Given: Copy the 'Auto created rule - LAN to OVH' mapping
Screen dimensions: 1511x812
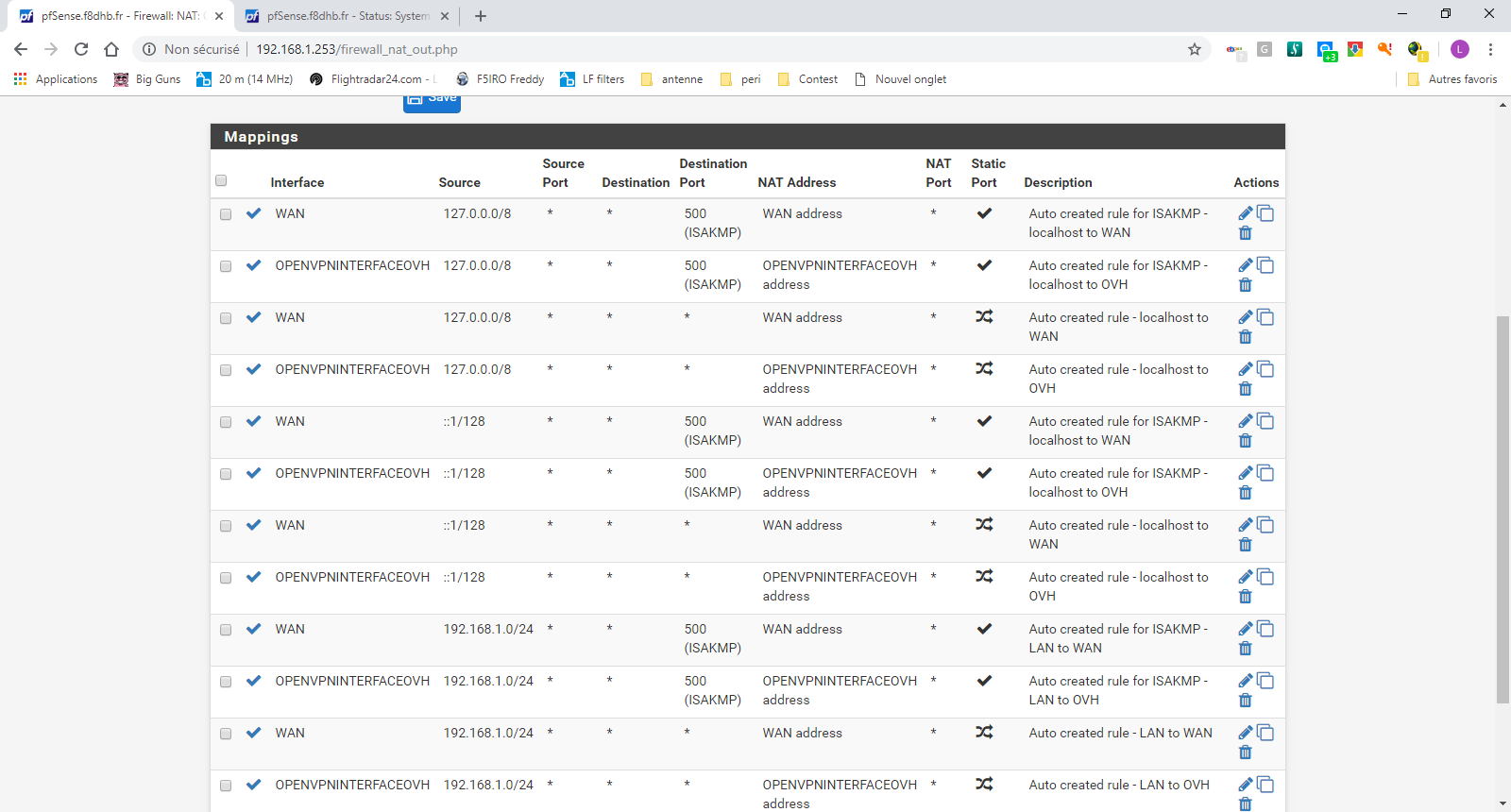Looking at the screenshot, I should [1265, 785].
